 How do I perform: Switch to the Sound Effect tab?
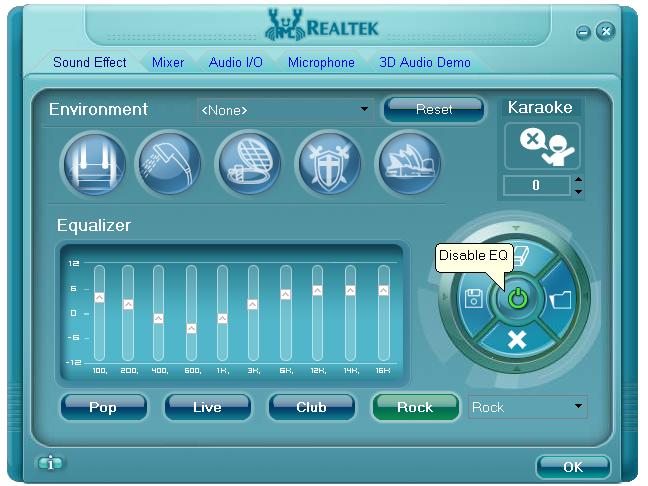(90, 62)
